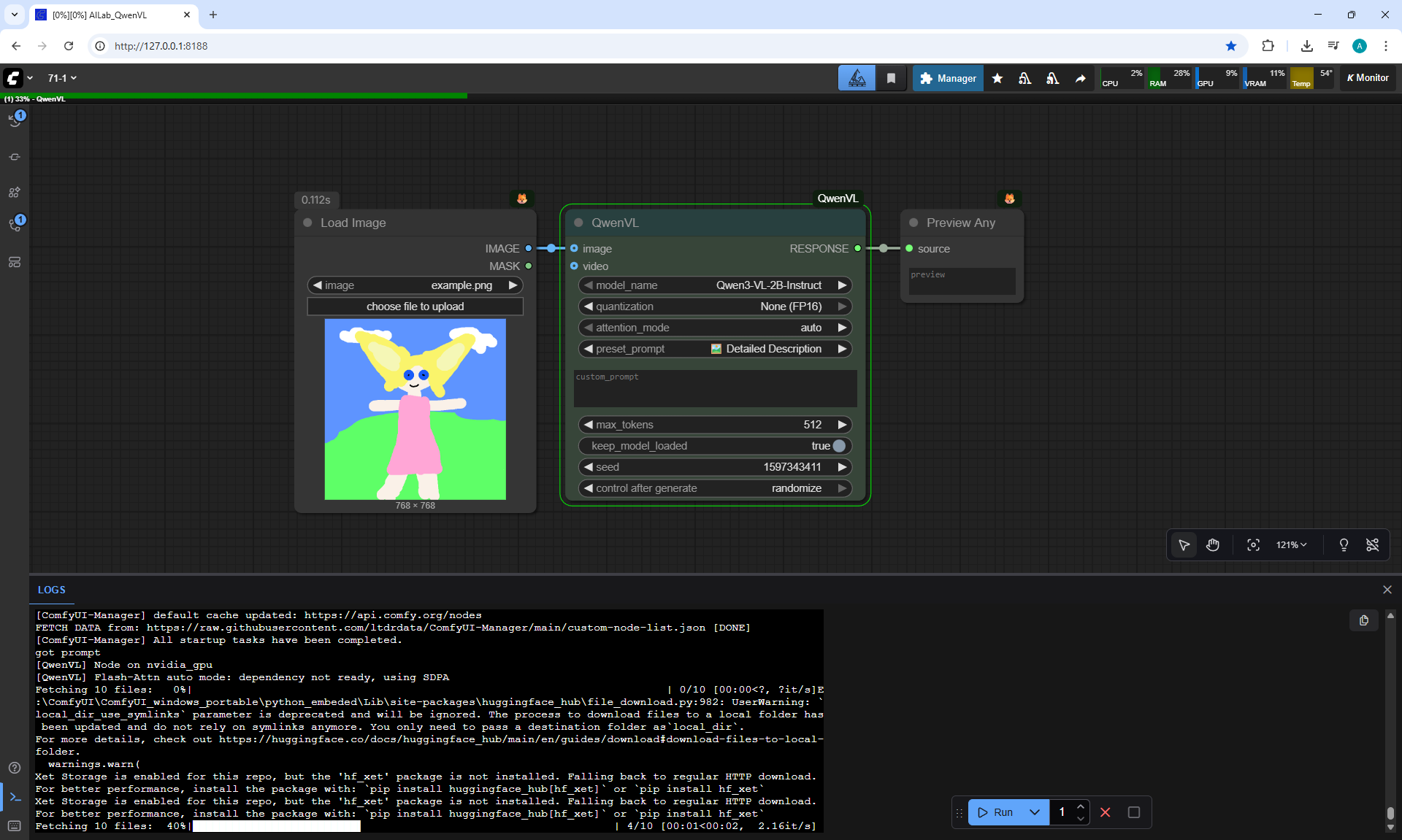Toggle keep_model_loaded switch
1402x840 pixels.
pos(838,446)
